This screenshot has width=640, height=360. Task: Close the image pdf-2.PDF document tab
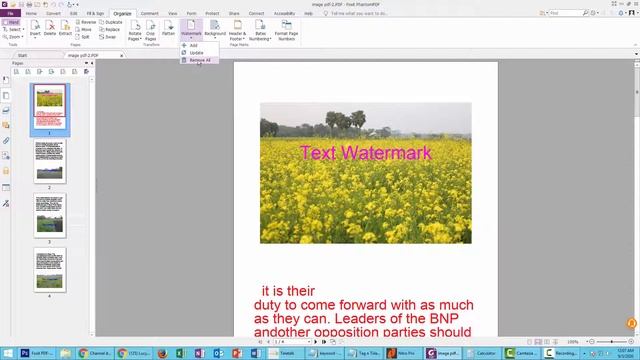tap(122, 55)
